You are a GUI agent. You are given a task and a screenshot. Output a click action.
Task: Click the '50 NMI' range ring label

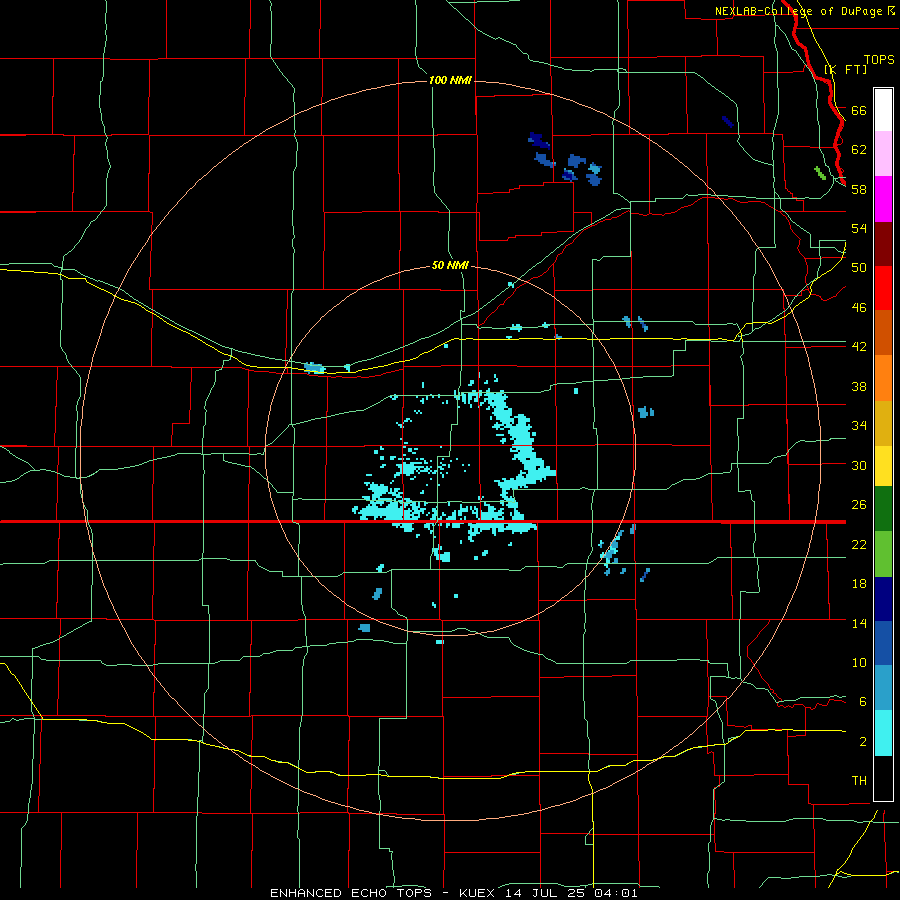coord(450,265)
